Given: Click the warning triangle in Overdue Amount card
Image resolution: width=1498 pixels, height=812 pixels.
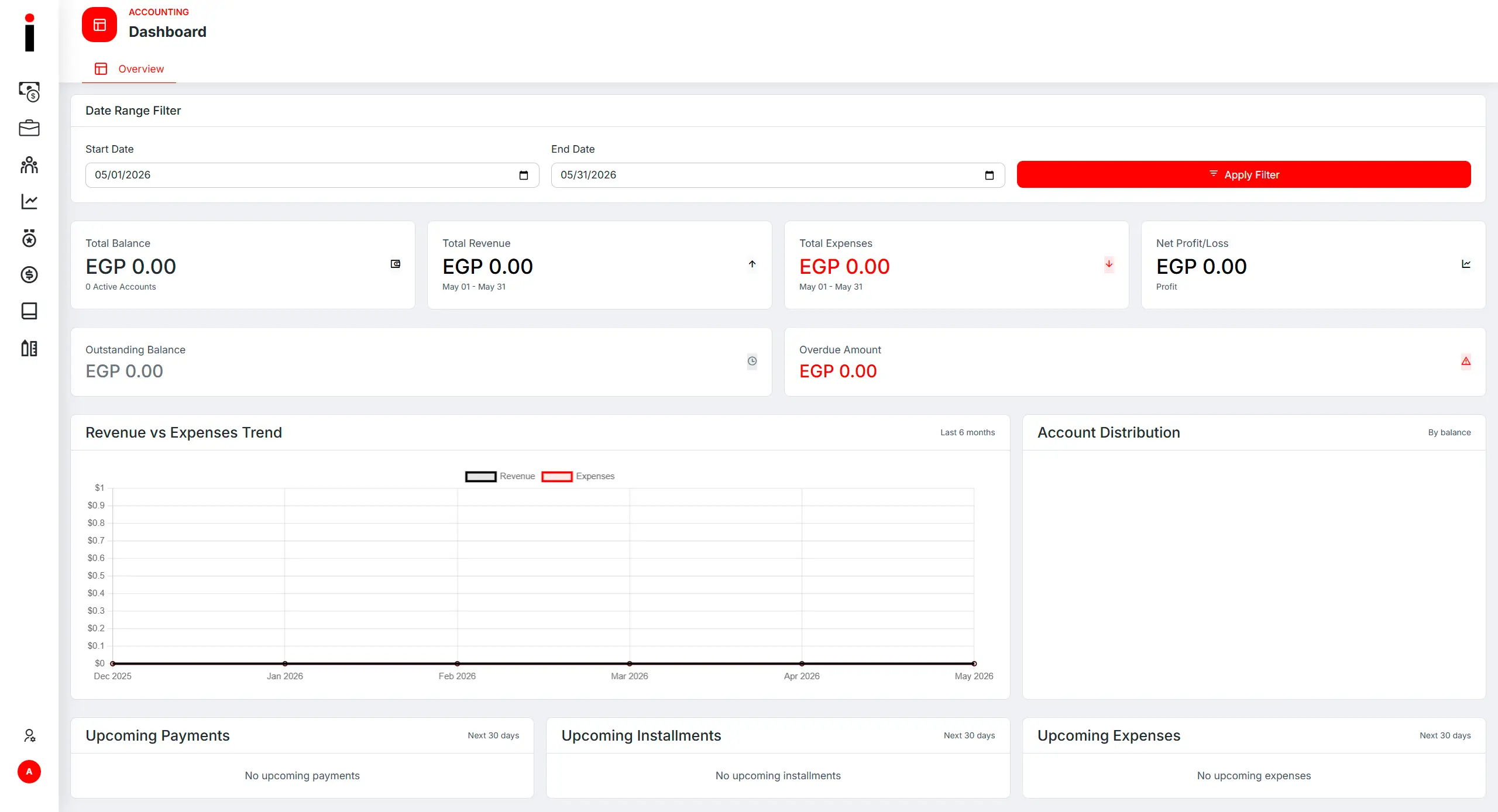Looking at the screenshot, I should pos(1466,361).
